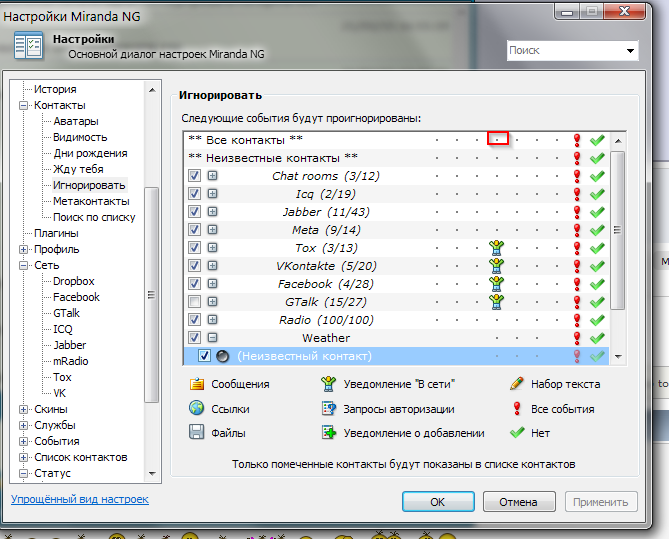
Task: Click green none checkmark in GTalk row
Action: pyautogui.click(x=597, y=302)
